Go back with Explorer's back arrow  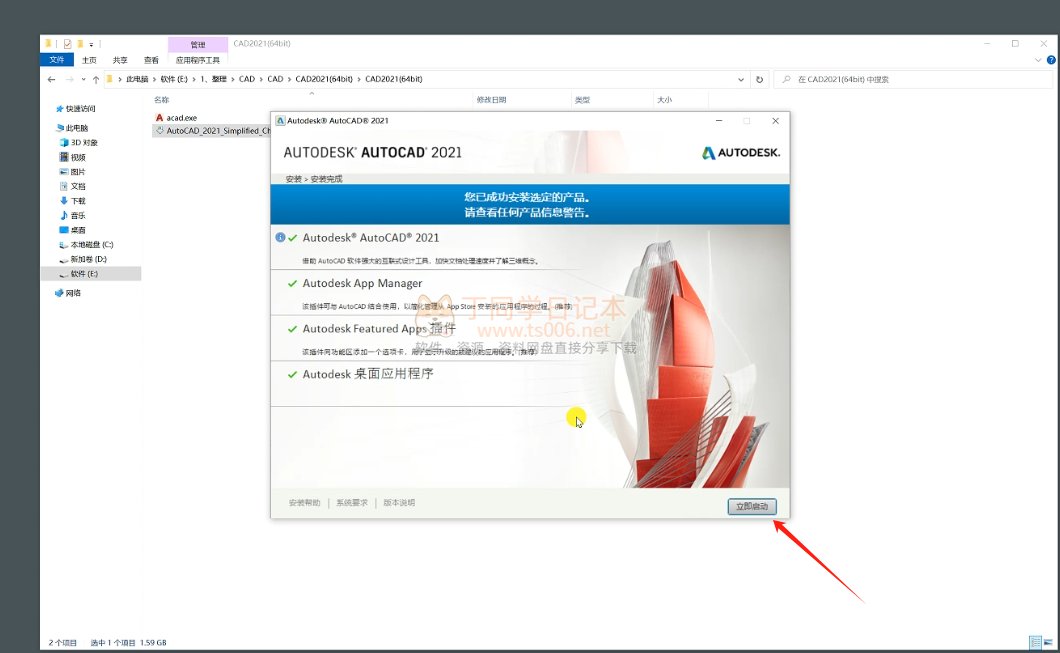coord(51,79)
